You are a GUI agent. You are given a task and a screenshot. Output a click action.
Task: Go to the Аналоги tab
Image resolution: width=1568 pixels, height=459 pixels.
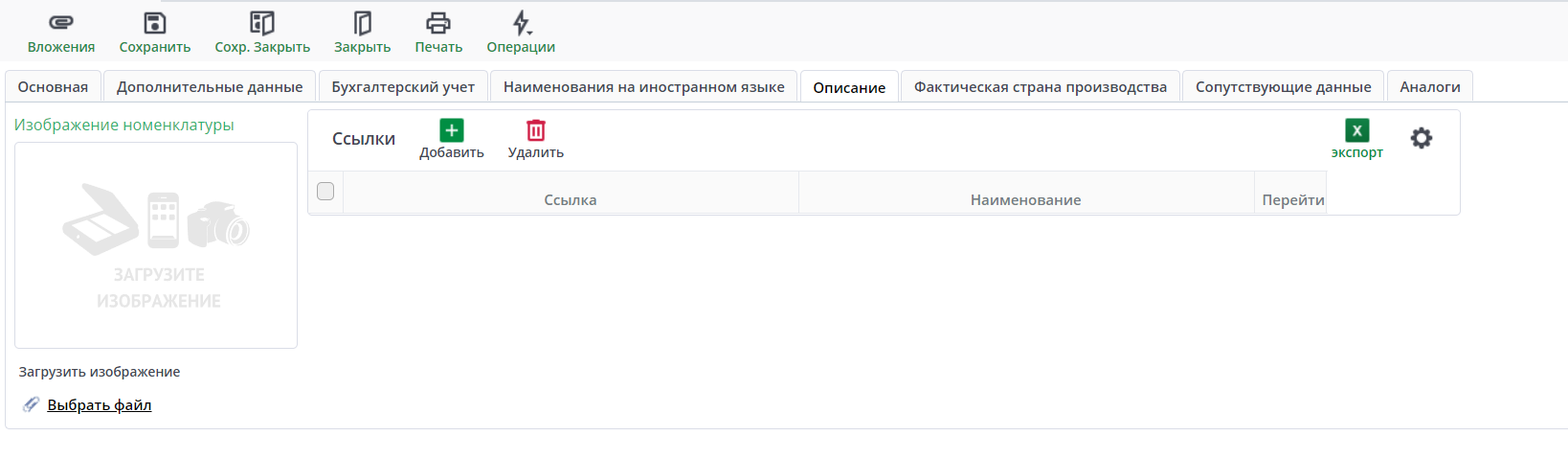1429,87
